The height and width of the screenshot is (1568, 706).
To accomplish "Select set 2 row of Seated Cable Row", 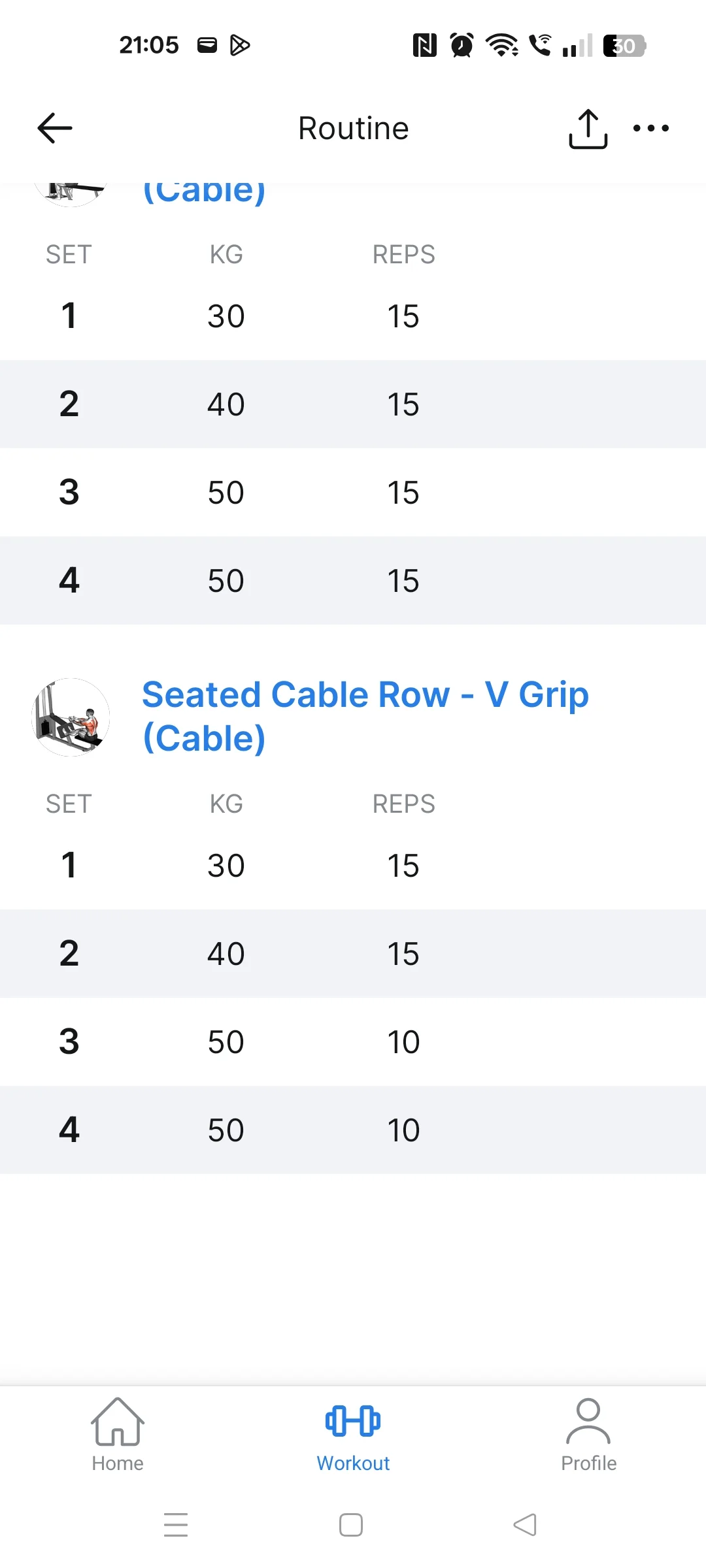I will (353, 954).
